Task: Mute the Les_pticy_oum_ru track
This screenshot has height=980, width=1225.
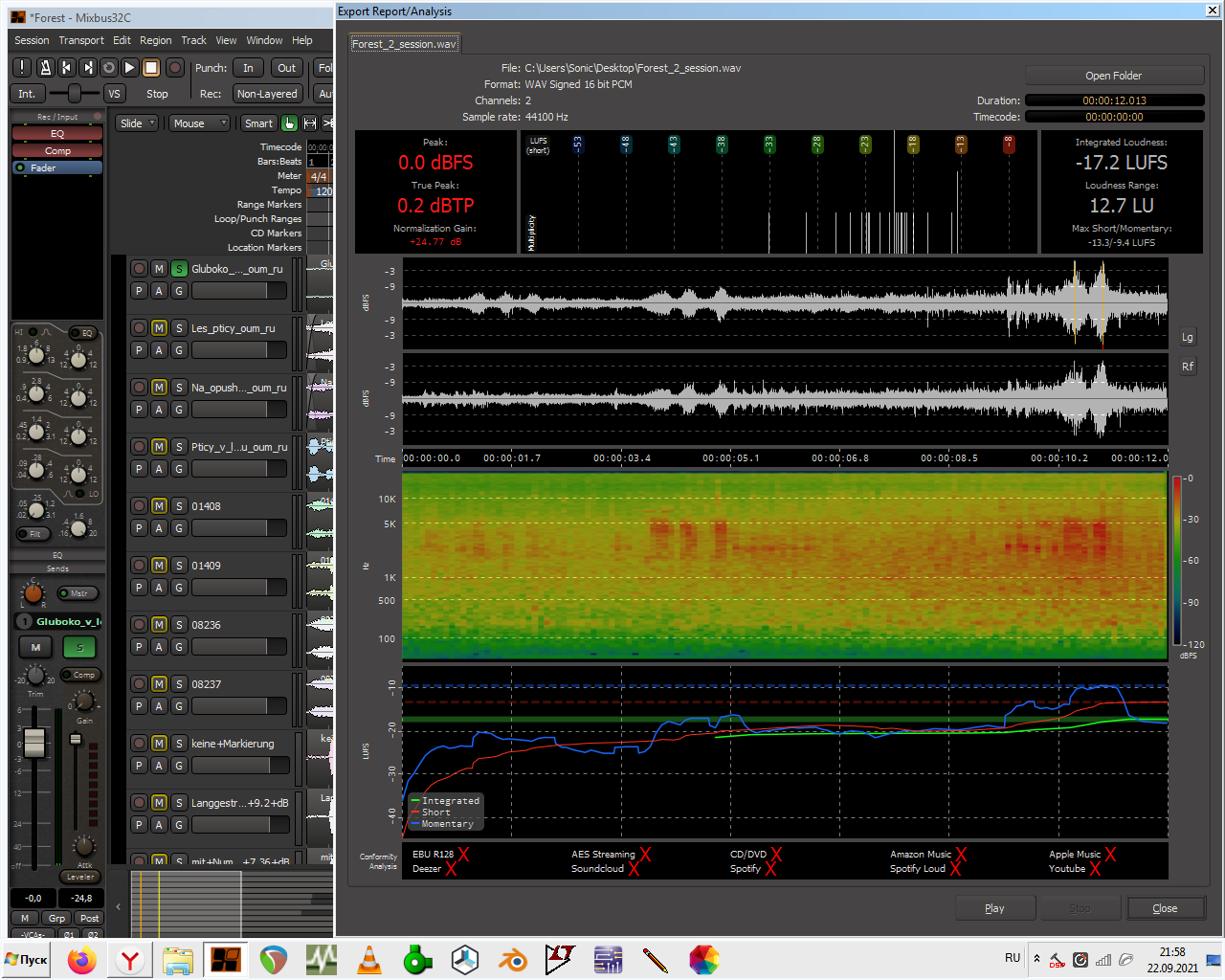Action: coord(159,328)
